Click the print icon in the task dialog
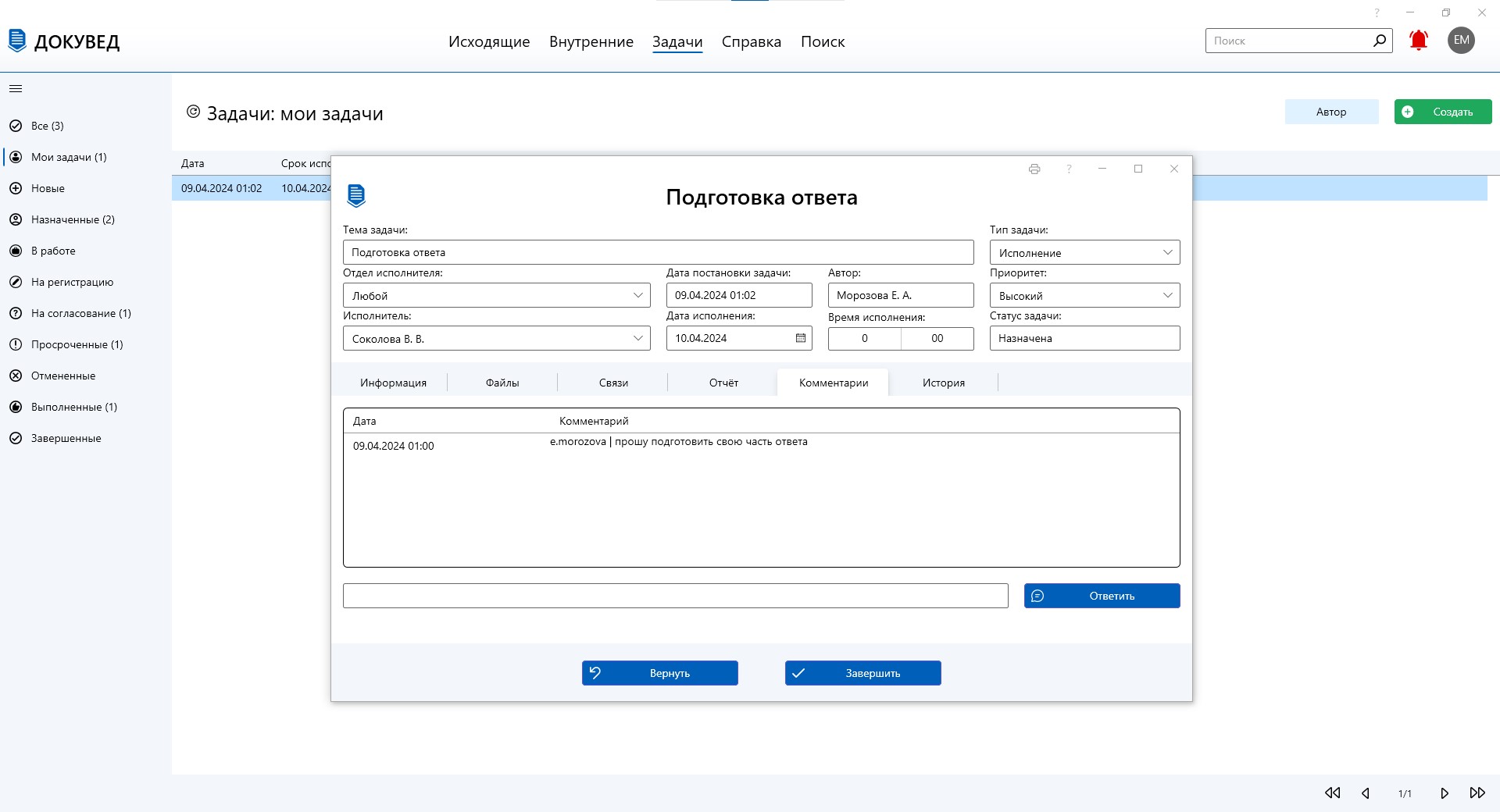Screen dimensions: 1500x812 (x=1034, y=169)
